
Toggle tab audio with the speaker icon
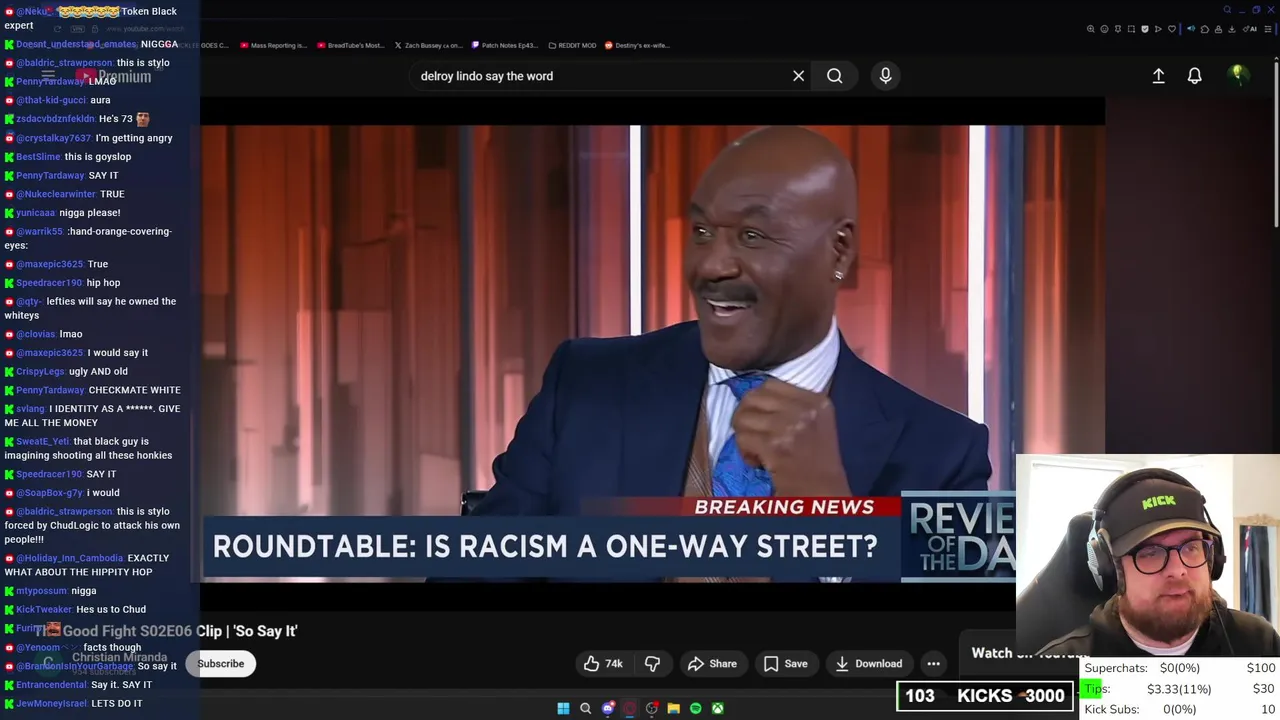[1191, 29]
